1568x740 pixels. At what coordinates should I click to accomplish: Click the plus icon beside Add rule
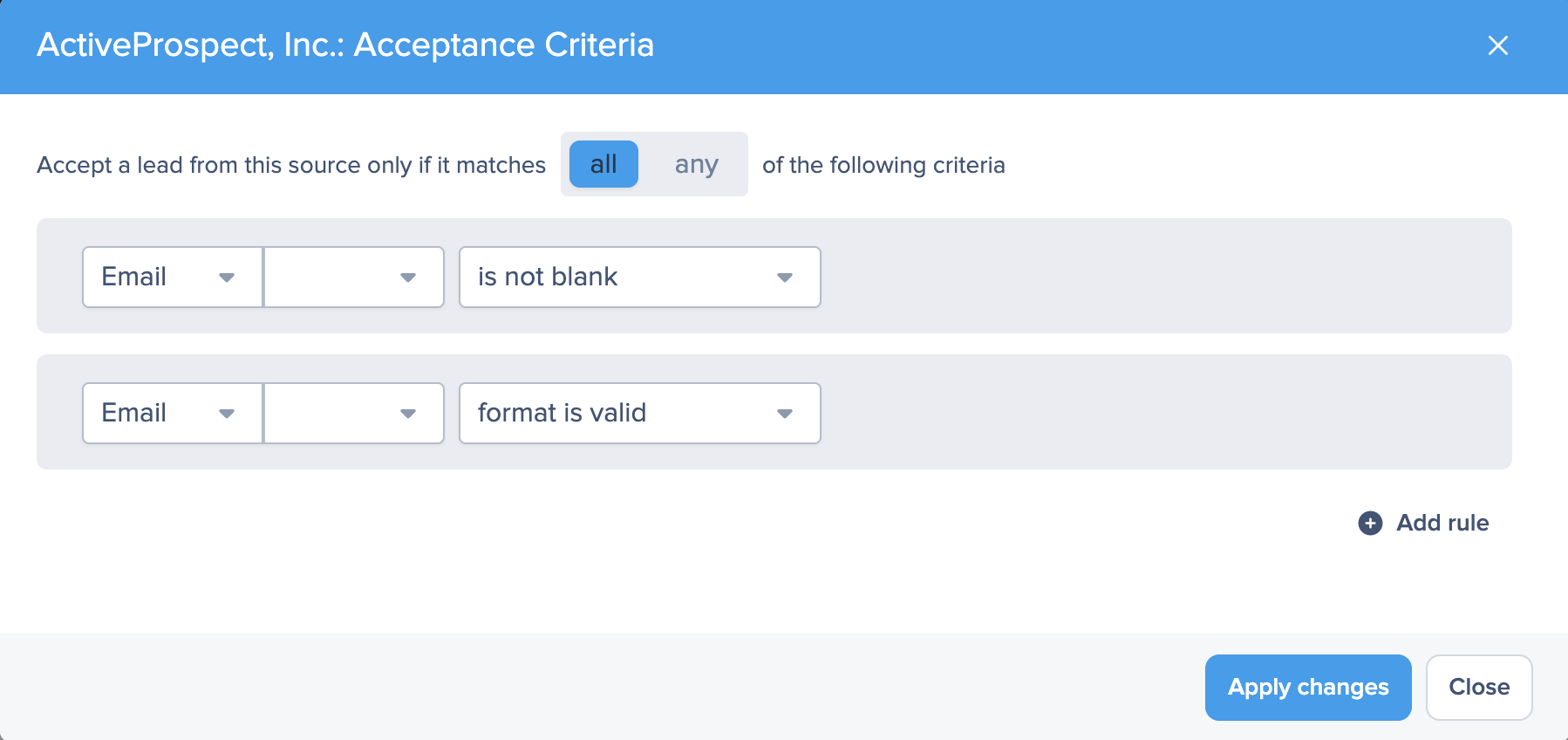[x=1370, y=523]
